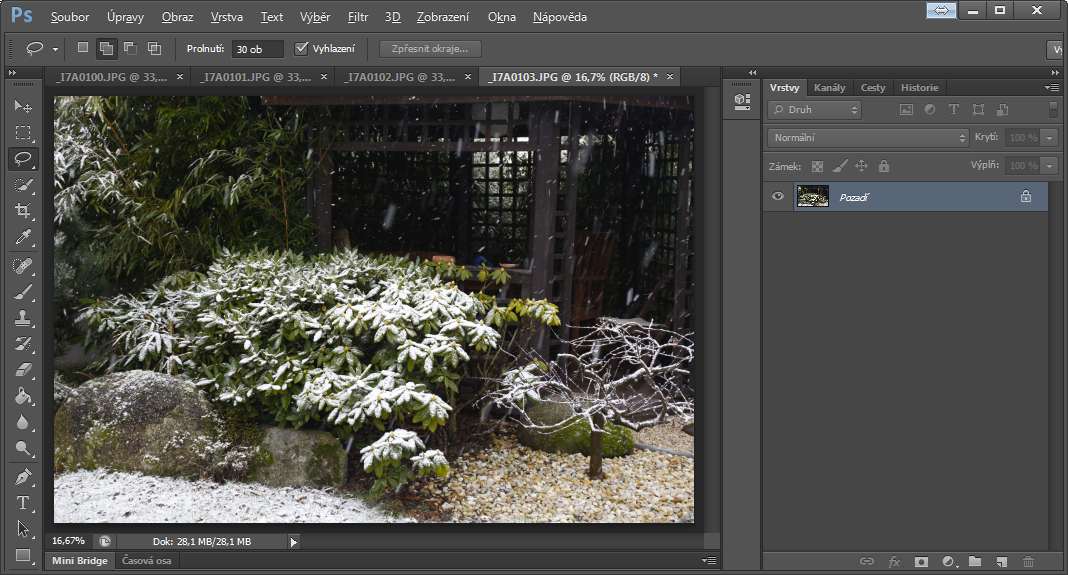Toggle the layer filter switch on
1068x575 pixels.
tap(1053, 110)
